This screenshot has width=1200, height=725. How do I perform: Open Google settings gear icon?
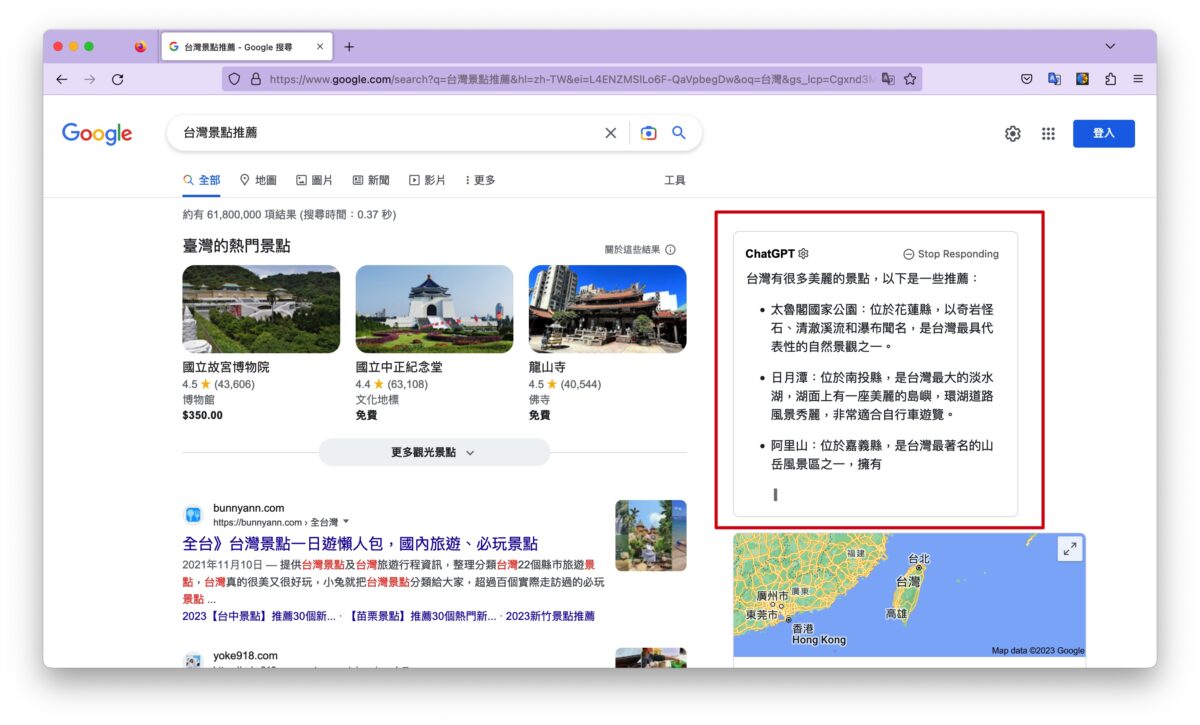coord(1013,134)
